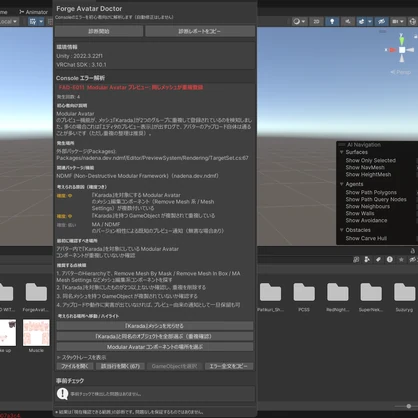
Task: Click the 事前チェック info bubble icon
Action: pyautogui.click(x=62, y=394)
